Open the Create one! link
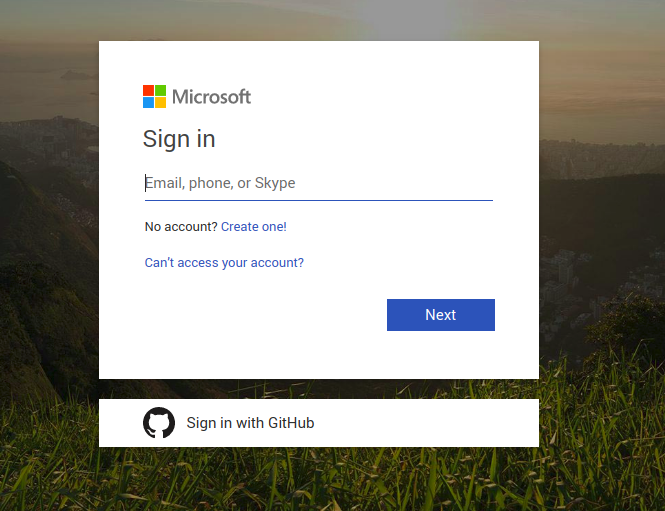This screenshot has height=511, width=665. [254, 226]
